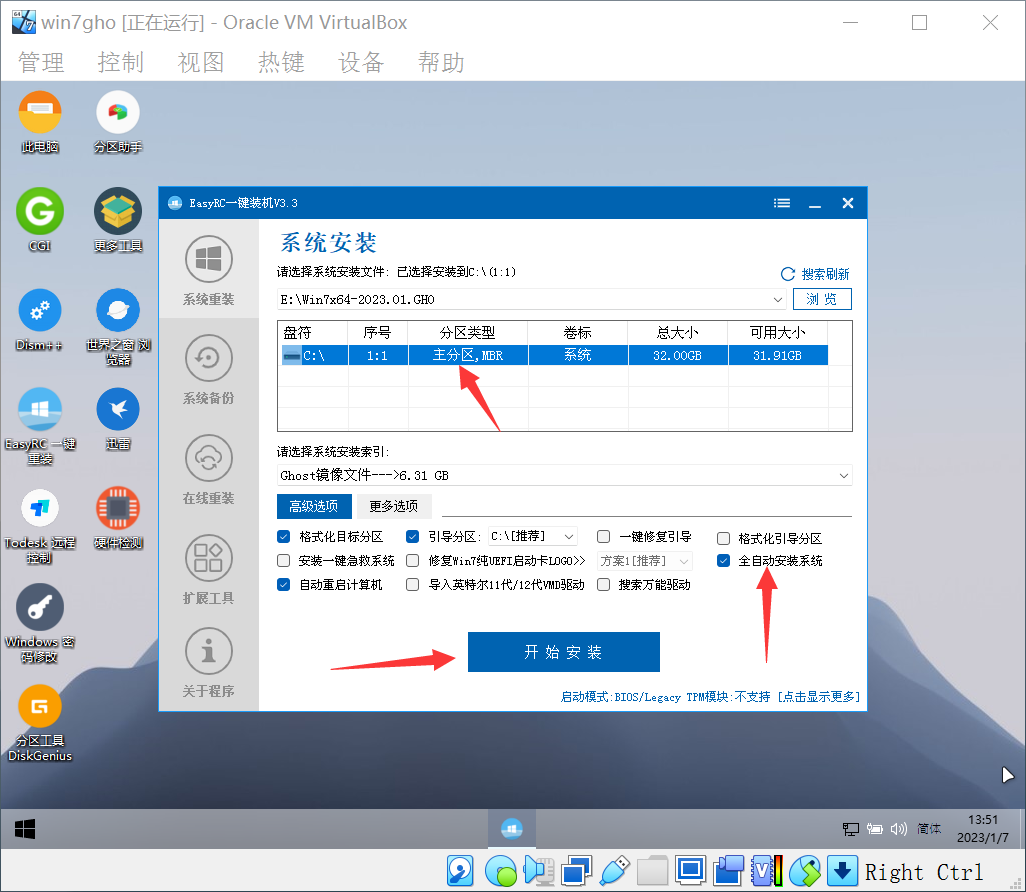Launch EasyRC 一键重装 desktop icon
Image resolution: width=1026 pixels, height=892 pixels.
point(40,427)
